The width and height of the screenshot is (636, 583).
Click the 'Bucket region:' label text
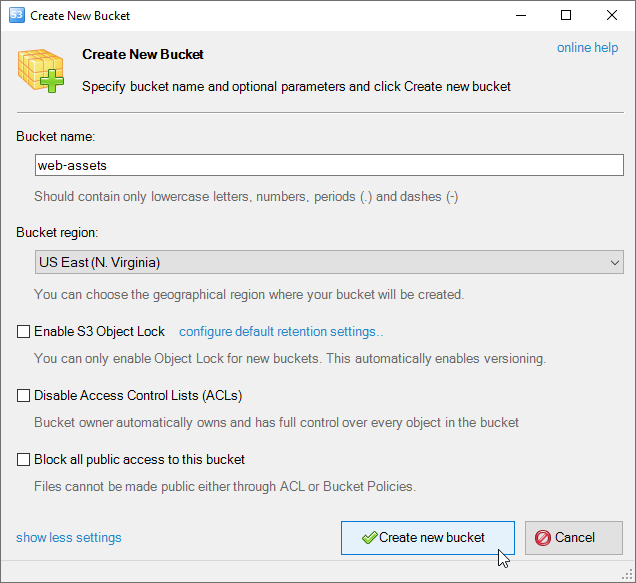click(57, 232)
